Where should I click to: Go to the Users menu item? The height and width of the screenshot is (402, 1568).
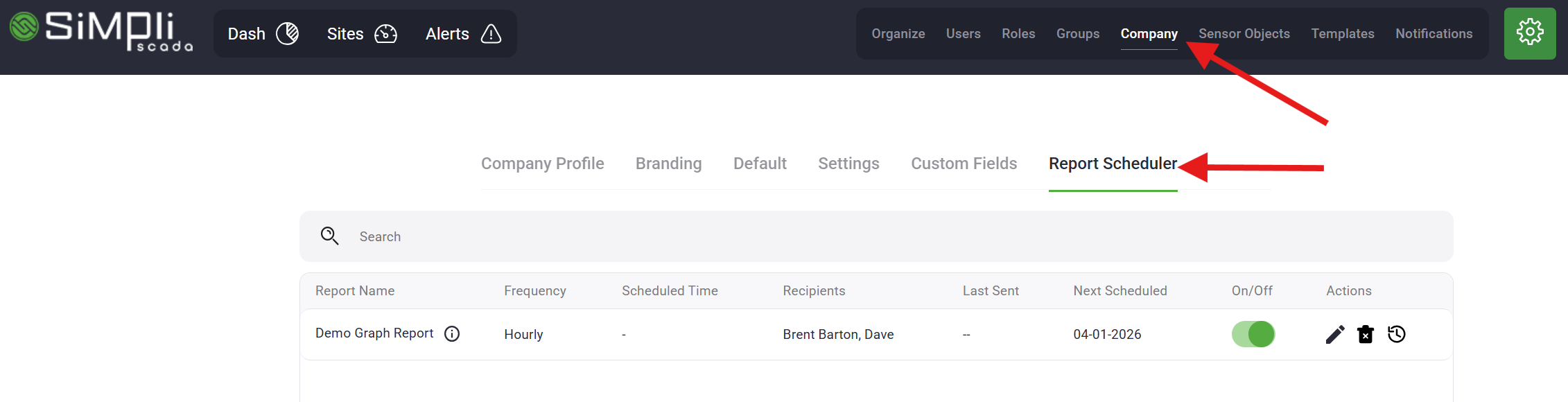[963, 34]
